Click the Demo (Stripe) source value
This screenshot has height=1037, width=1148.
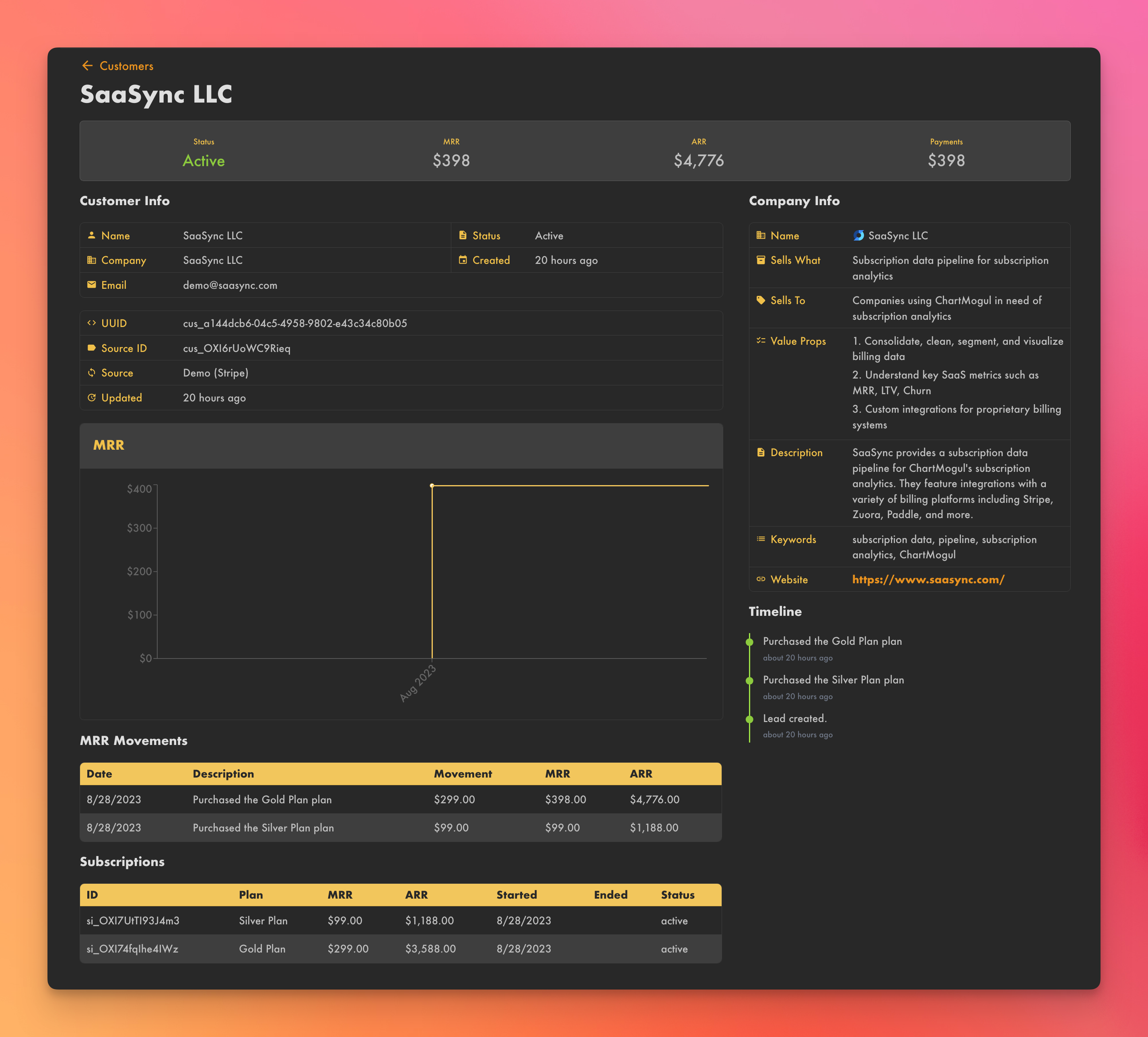pyautogui.click(x=215, y=373)
